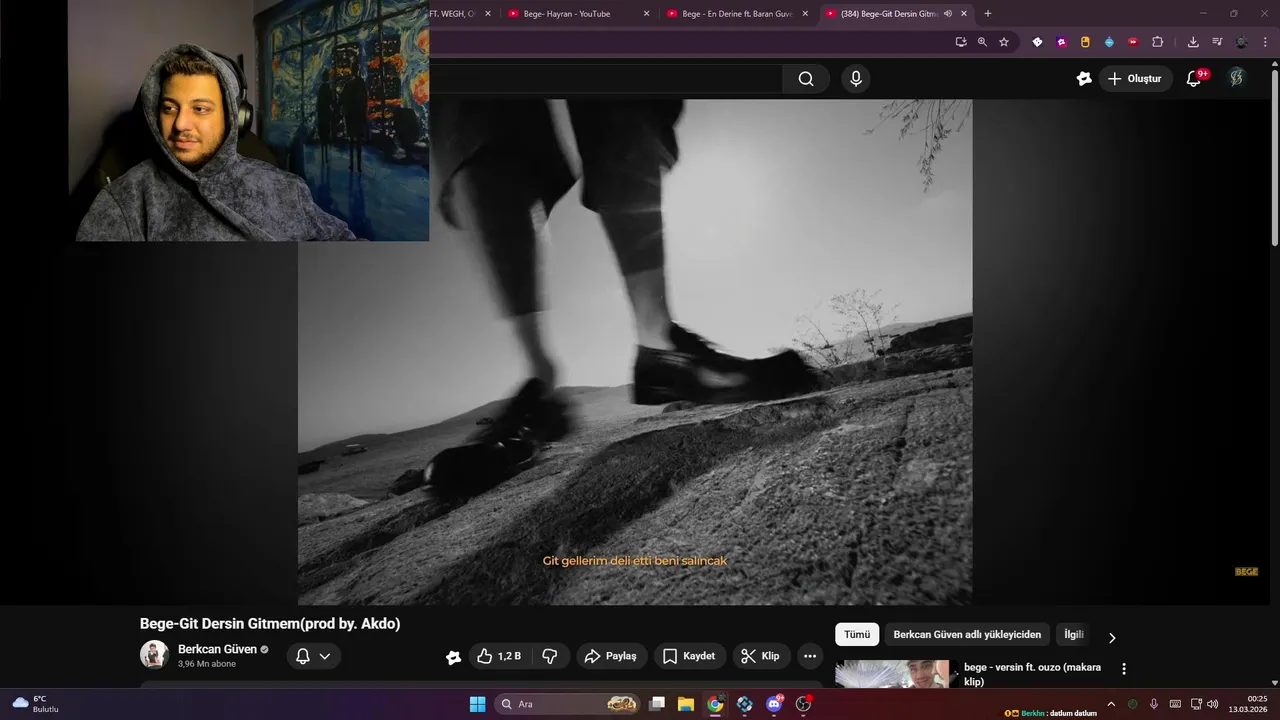This screenshot has height=720, width=1280.
Task: Click the purple extension icon in toolbar
Action: 1061,42
